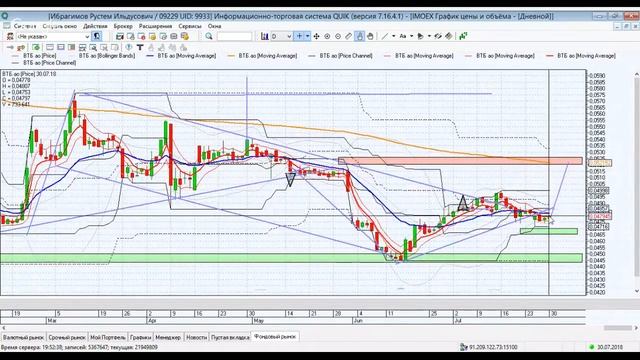Click the 'ВТБ ао [Bollinger Bands]' legend entry

pyautogui.click(x=107, y=56)
